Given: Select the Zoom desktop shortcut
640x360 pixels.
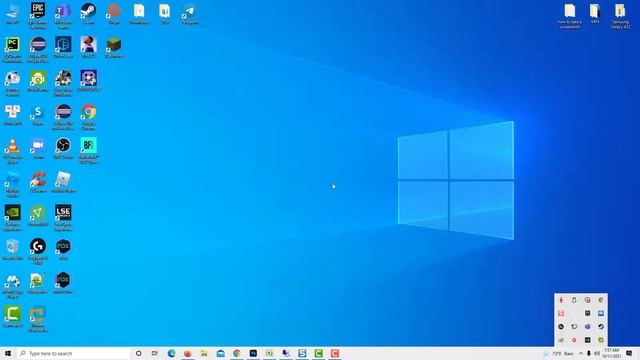Looking at the screenshot, I should [38, 148].
